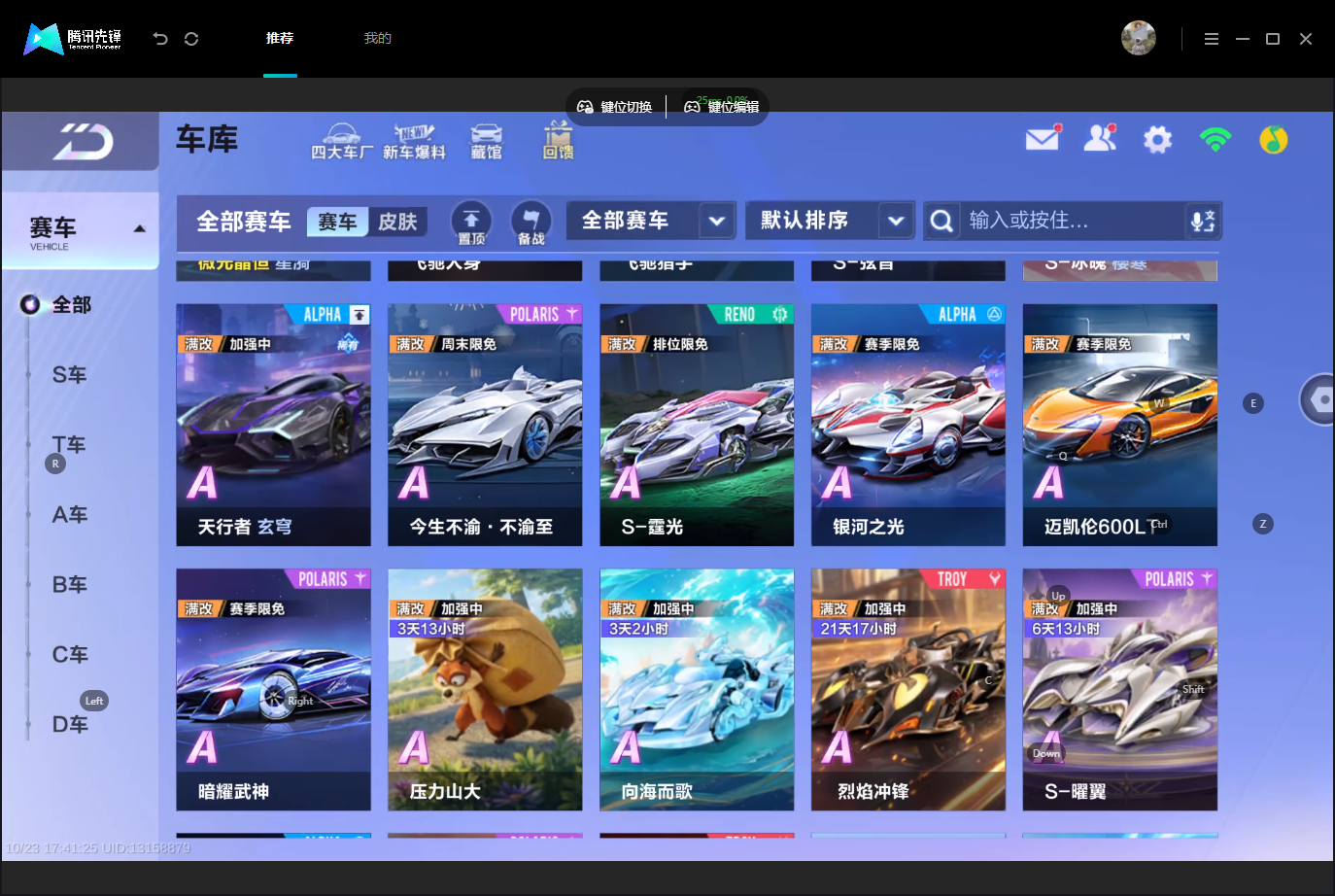Image resolution: width=1335 pixels, height=896 pixels.
Task: Click the 置顶 pin-to-top icon
Action: tap(471, 223)
